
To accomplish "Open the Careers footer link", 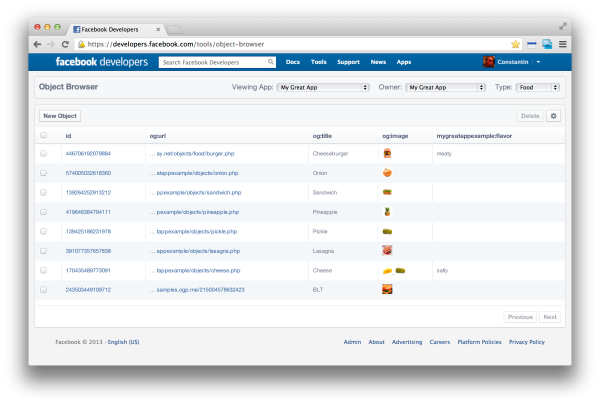I will pos(440,342).
